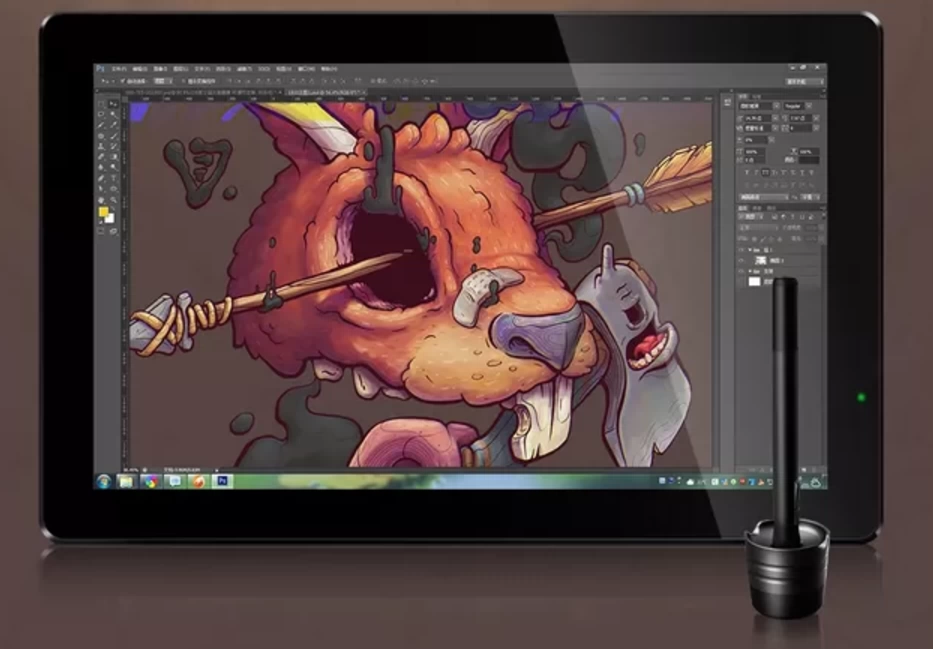Image resolution: width=933 pixels, height=649 pixels.
Task: Open the Windows Start menu
Action: (102, 481)
